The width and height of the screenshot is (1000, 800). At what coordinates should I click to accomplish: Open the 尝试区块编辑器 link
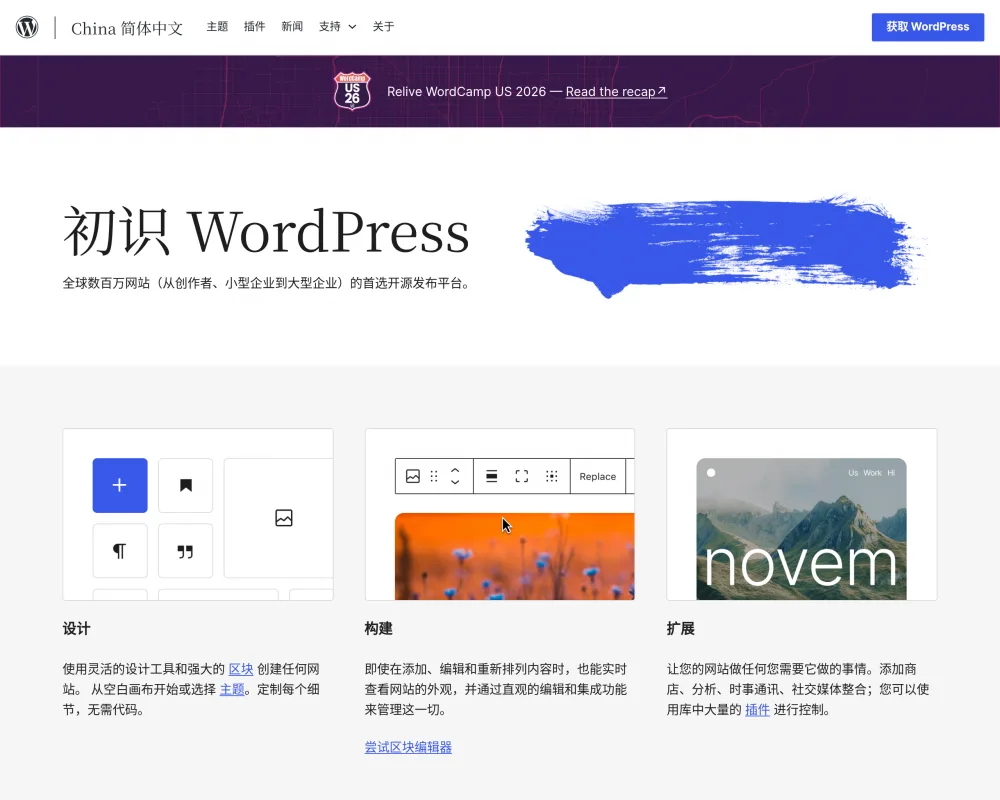pos(408,747)
